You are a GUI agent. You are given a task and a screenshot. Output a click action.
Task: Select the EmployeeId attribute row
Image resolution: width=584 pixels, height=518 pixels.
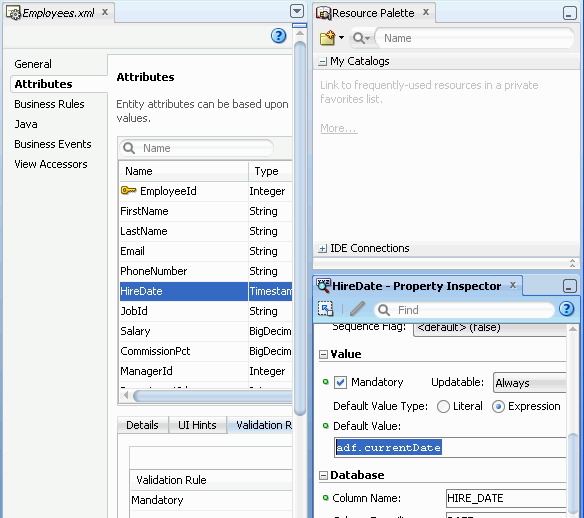(206, 191)
